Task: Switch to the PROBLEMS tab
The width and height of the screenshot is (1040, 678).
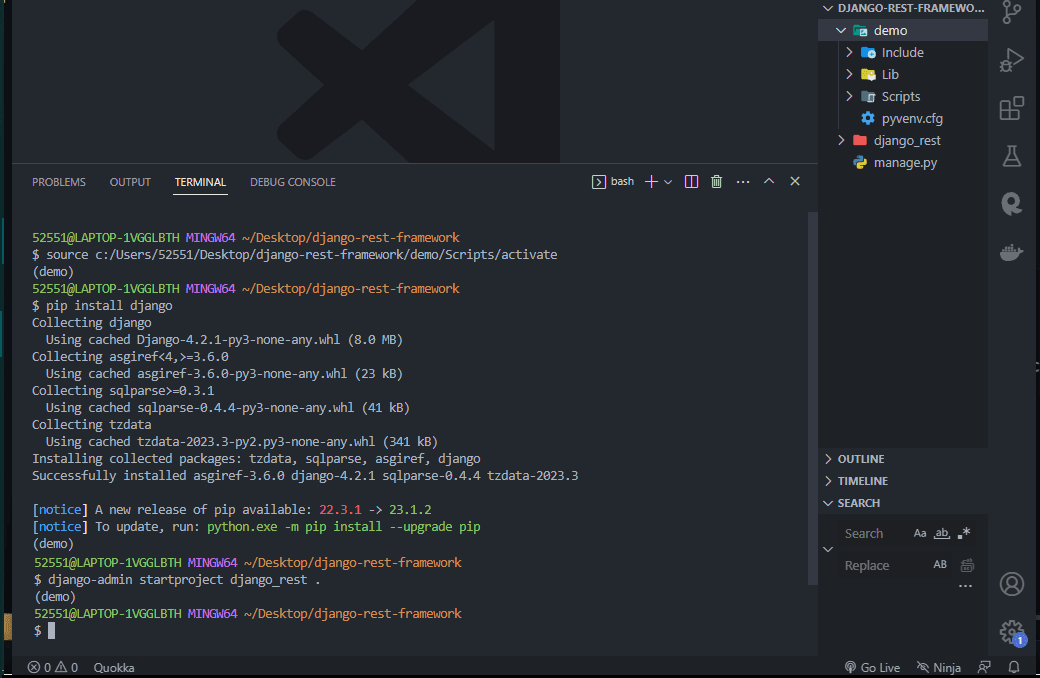Action: (x=59, y=182)
